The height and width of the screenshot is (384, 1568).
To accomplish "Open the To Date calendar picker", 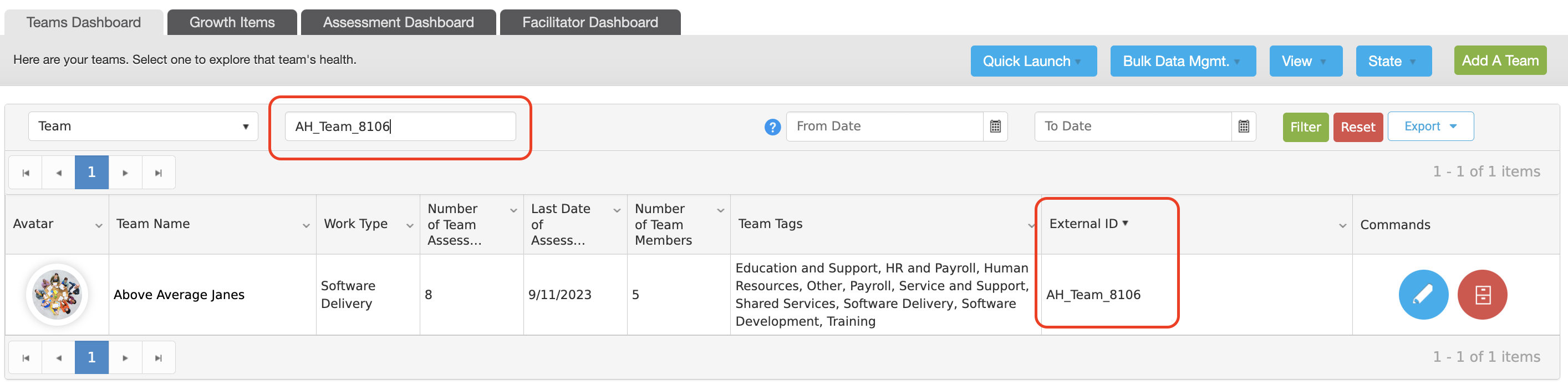I will (1244, 126).
